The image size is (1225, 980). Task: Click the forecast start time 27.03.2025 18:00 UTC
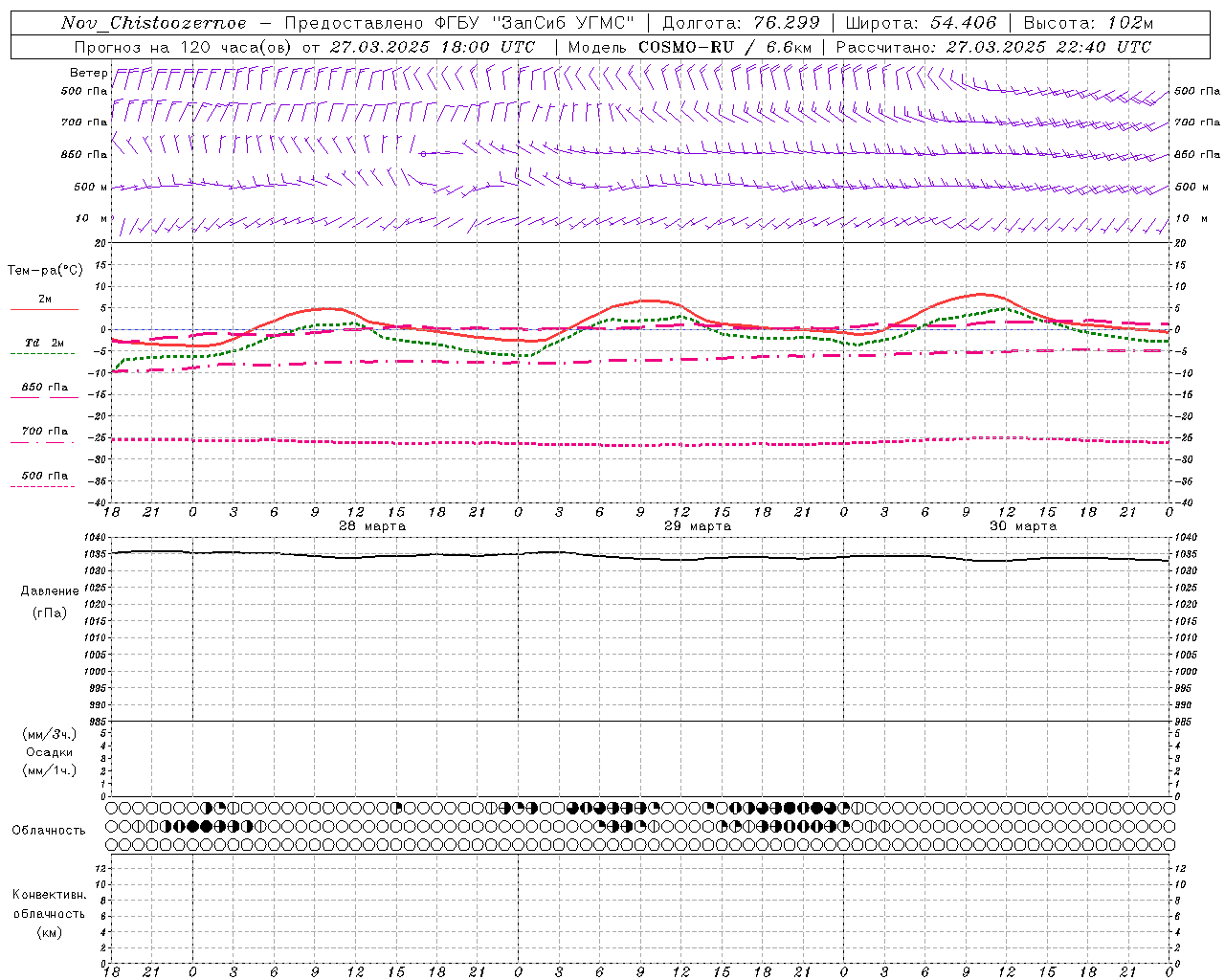432,47
